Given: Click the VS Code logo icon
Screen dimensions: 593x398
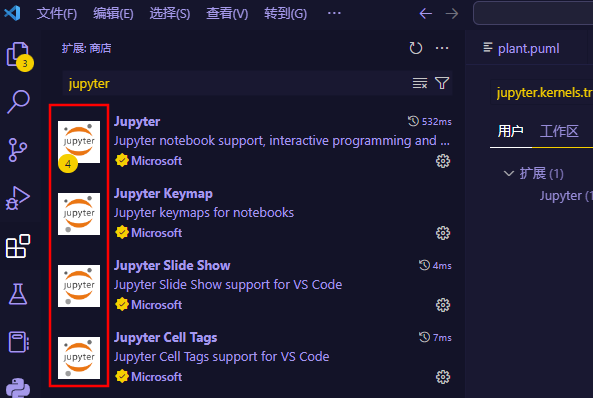Looking at the screenshot, I should pyautogui.click(x=12, y=13).
